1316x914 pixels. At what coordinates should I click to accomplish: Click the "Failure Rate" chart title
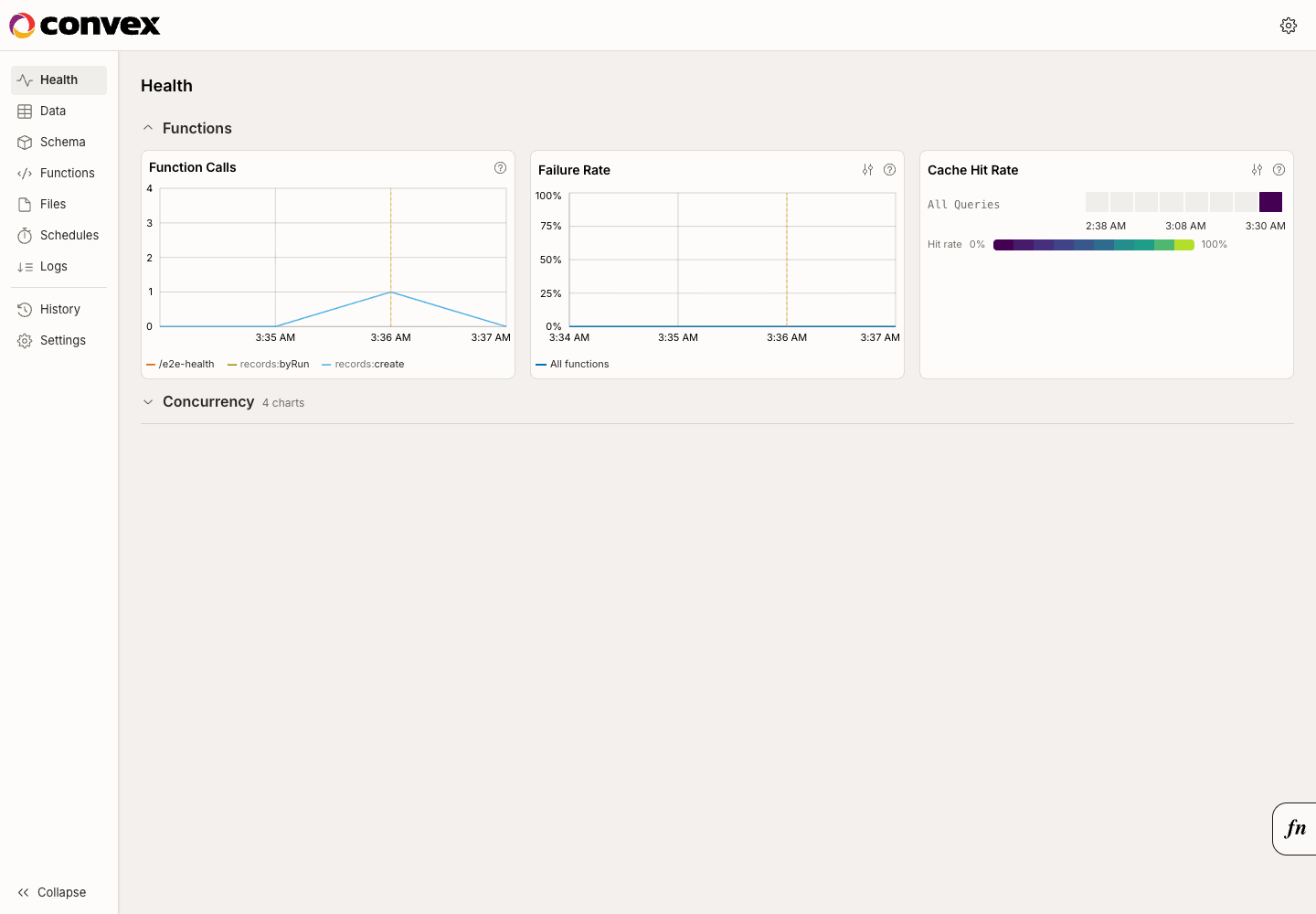pos(574,170)
